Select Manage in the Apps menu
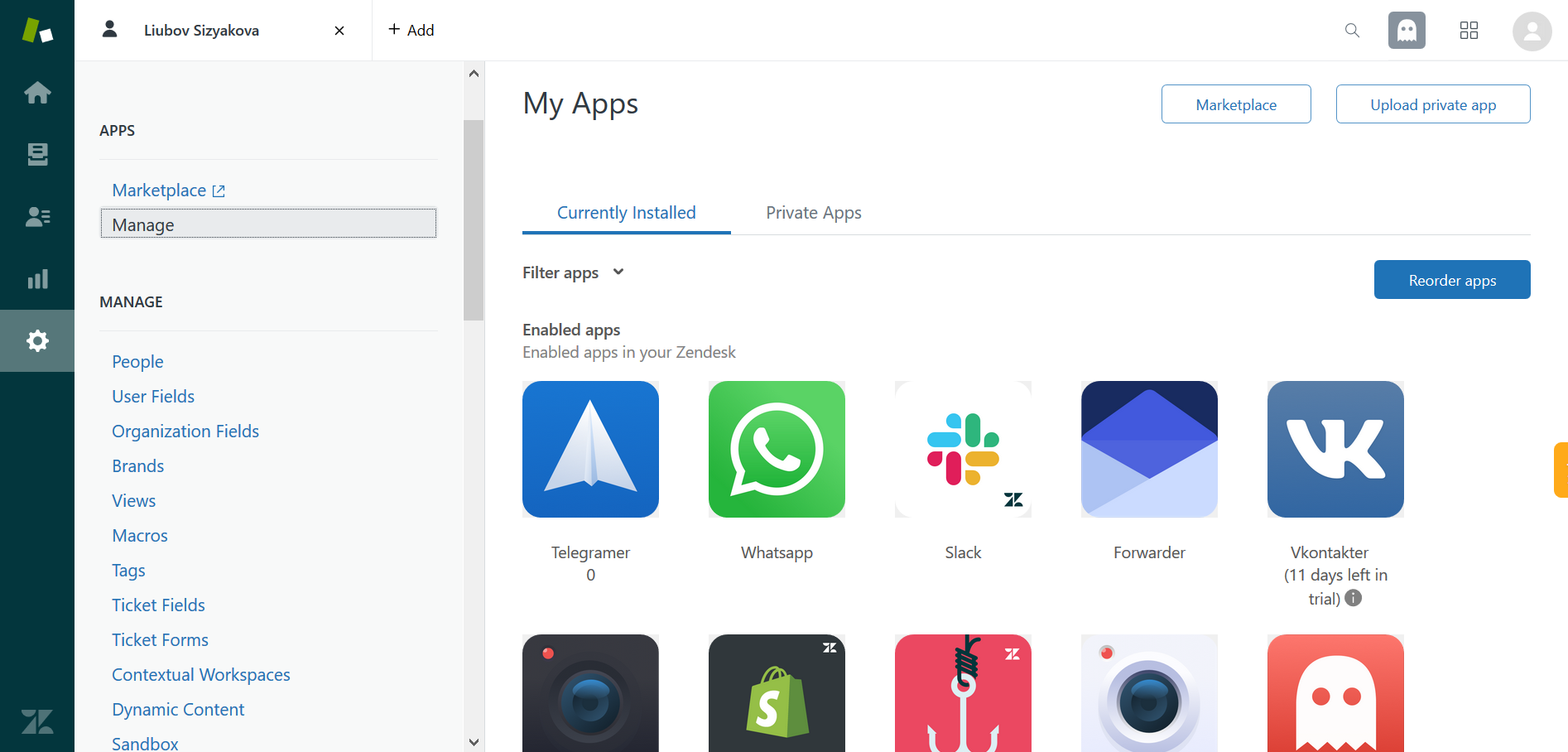This screenshot has height=752, width=1568. pos(268,224)
